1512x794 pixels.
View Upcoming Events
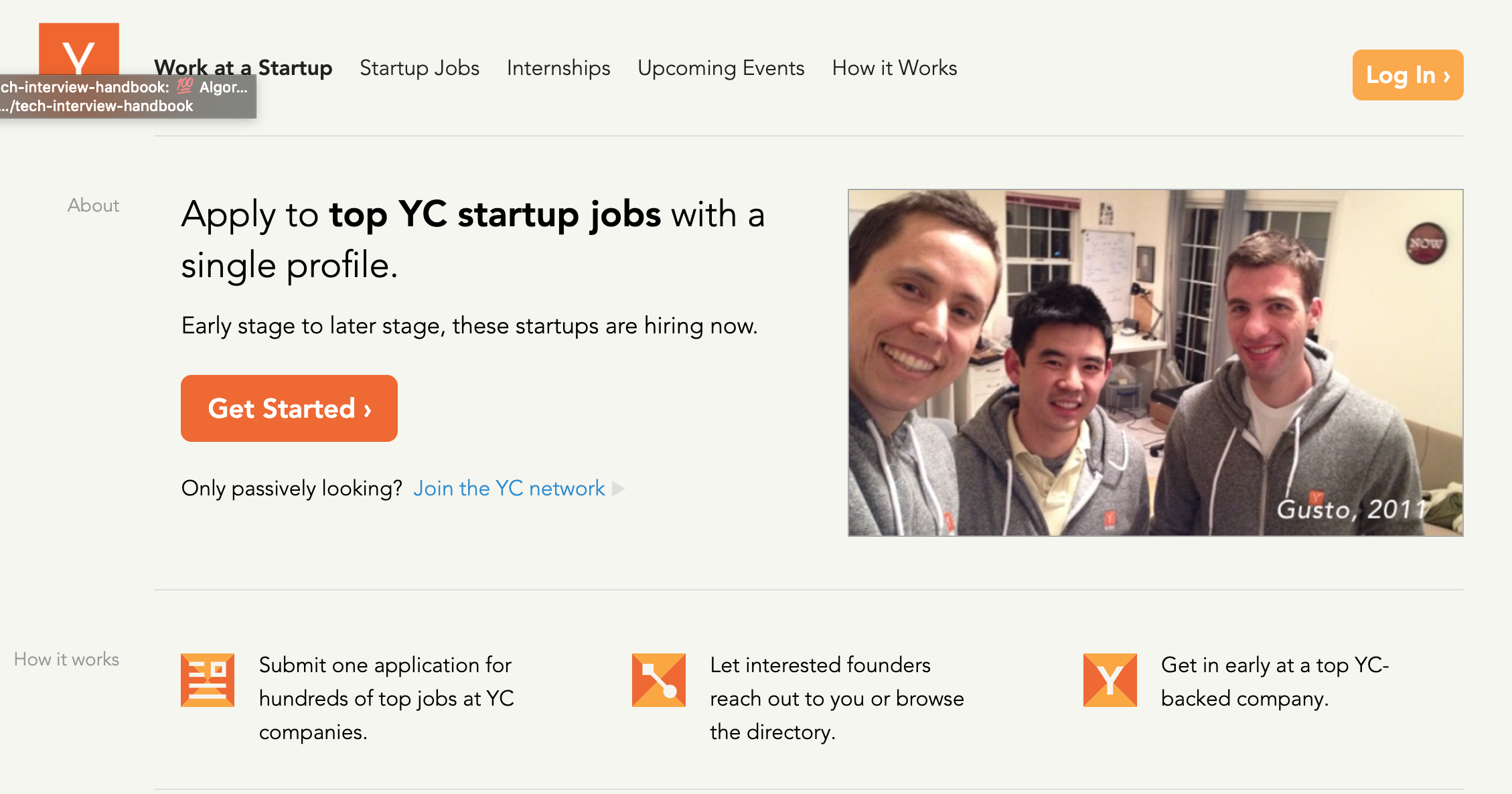point(721,68)
